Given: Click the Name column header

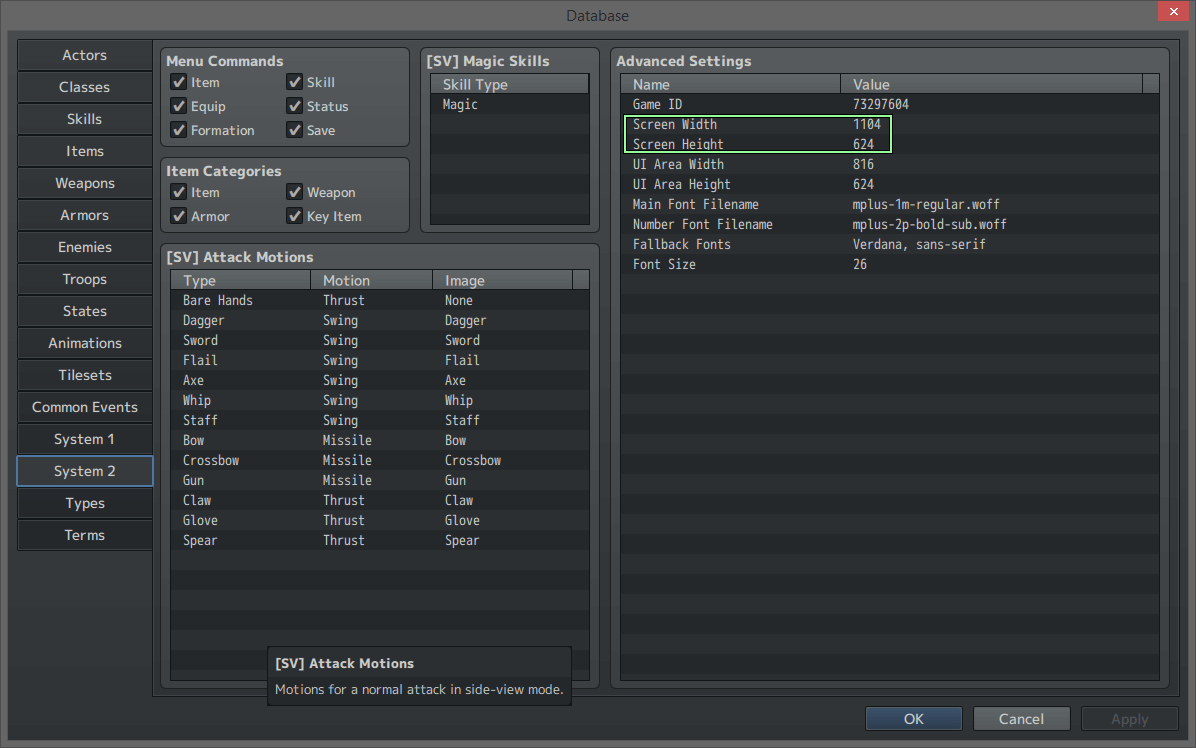Looking at the screenshot, I should pyautogui.click(x=731, y=84).
